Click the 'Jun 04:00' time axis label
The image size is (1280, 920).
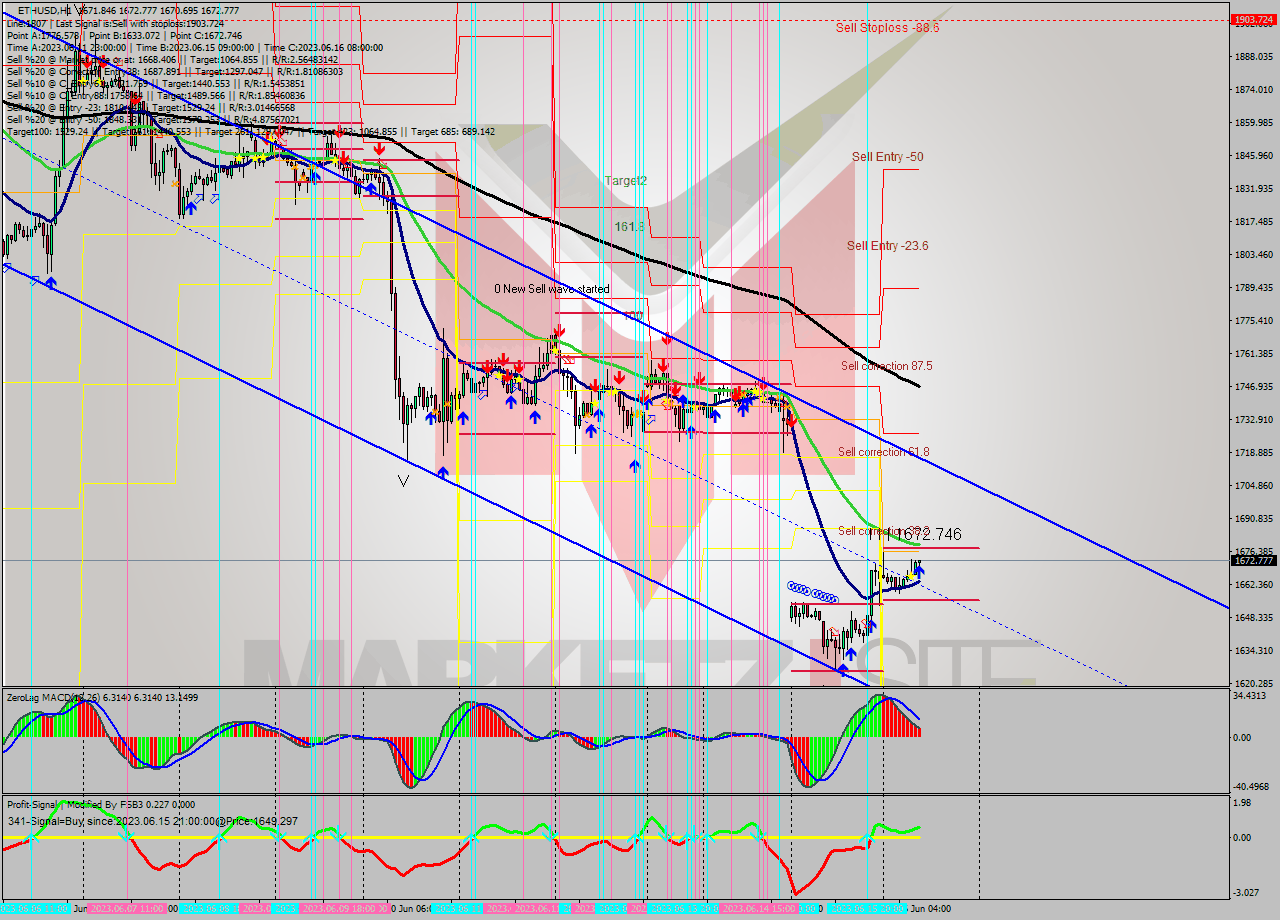pos(929,909)
